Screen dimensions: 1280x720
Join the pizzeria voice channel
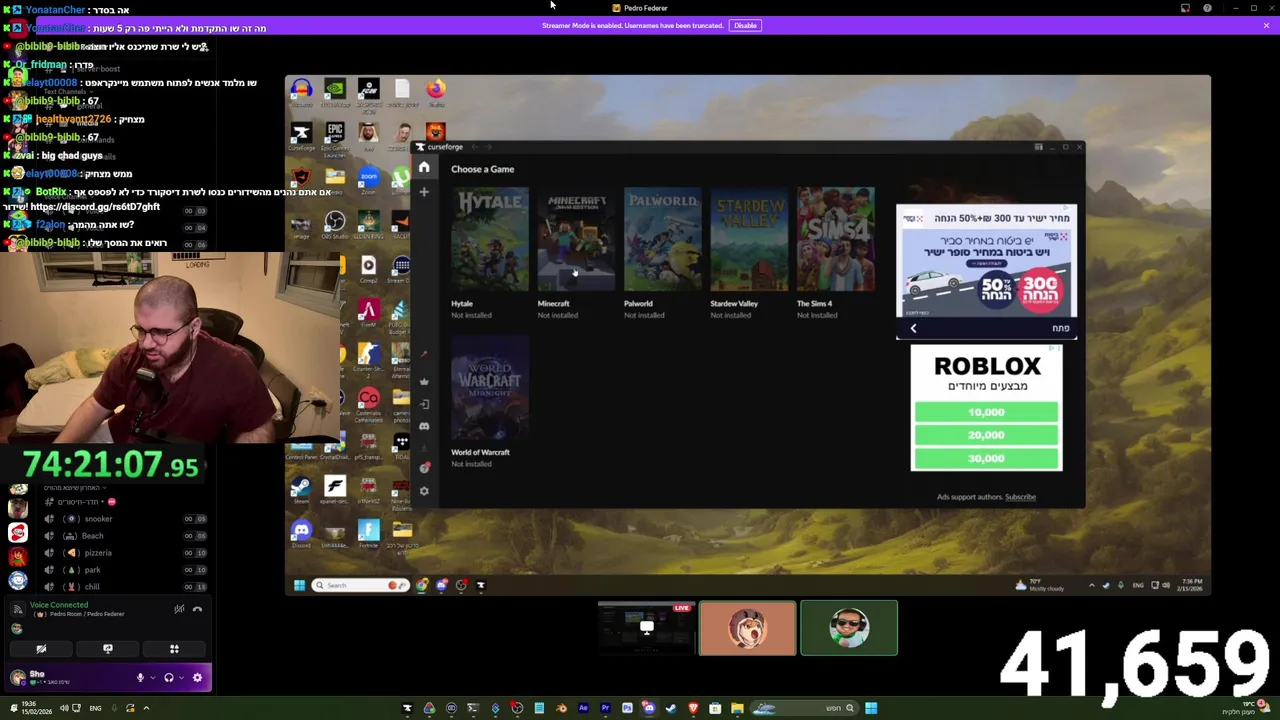(x=124, y=553)
